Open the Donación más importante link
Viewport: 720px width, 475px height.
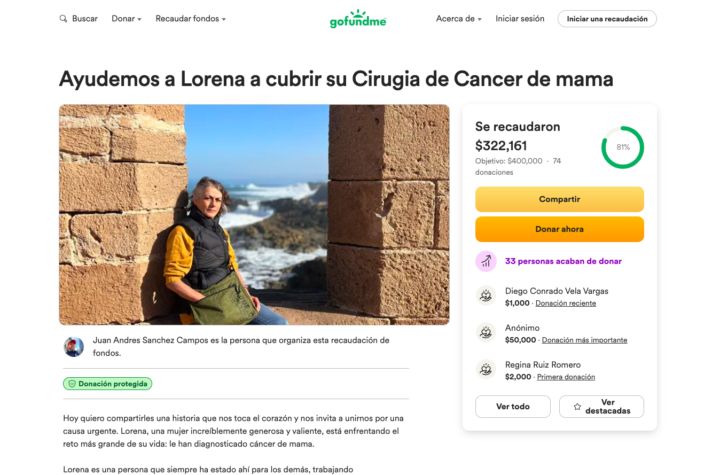(x=585, y=340)
